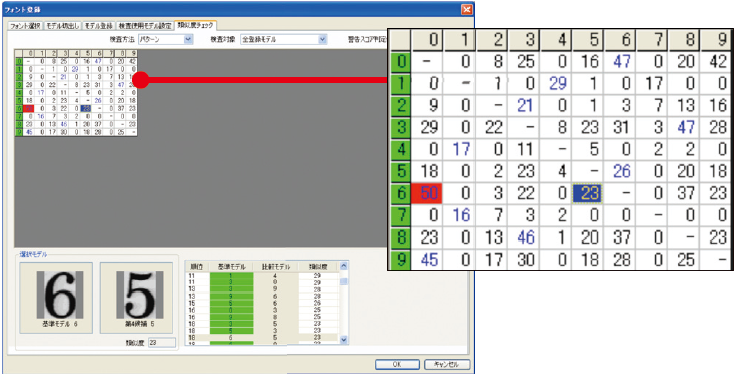
Task: Click the 比較モデル column header
Action: pyautogui.click(x=276, y=266)
